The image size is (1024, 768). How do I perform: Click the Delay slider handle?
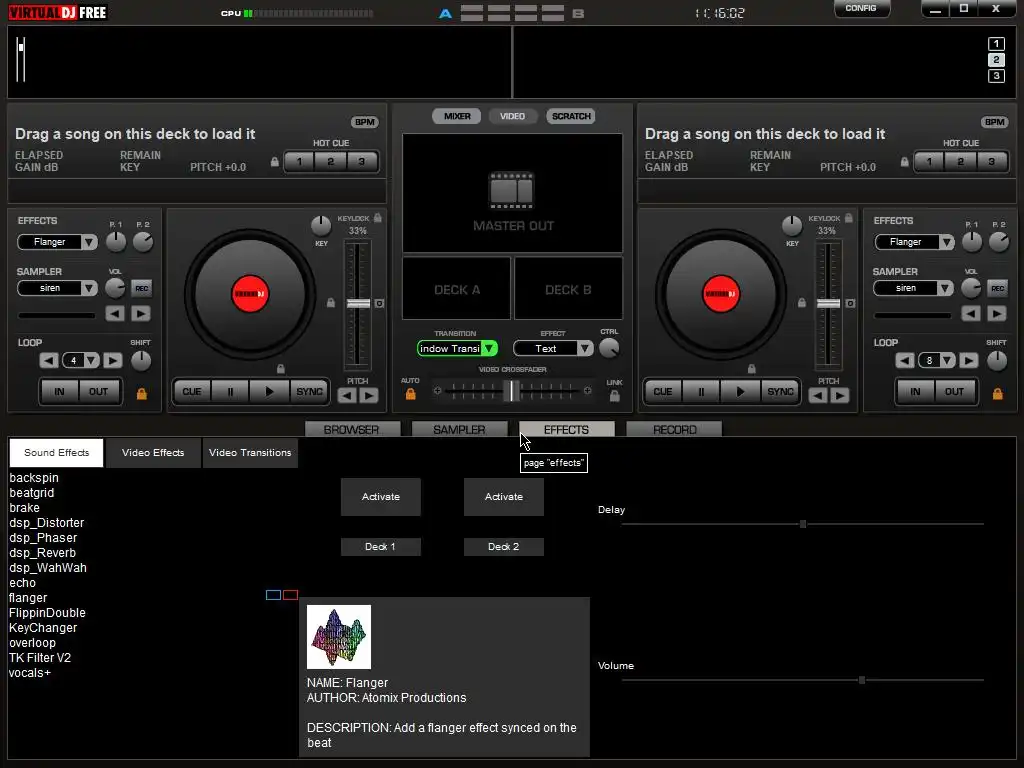(x=803, y=524)
